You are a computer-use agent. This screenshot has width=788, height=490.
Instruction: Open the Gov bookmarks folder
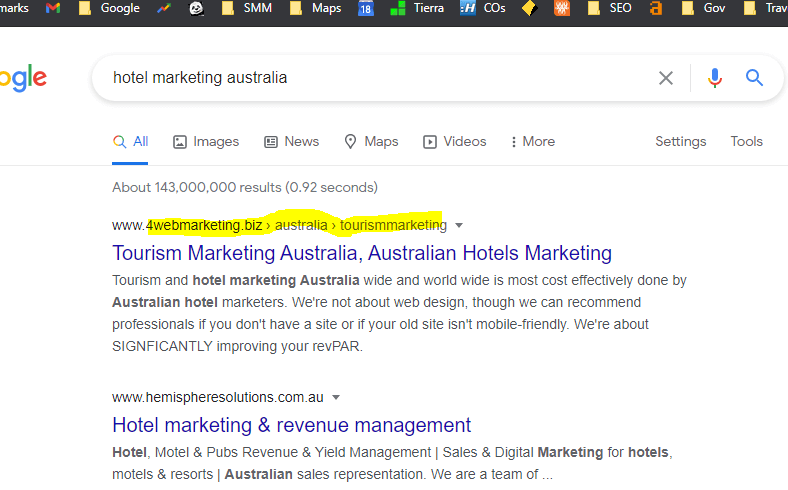703,8
